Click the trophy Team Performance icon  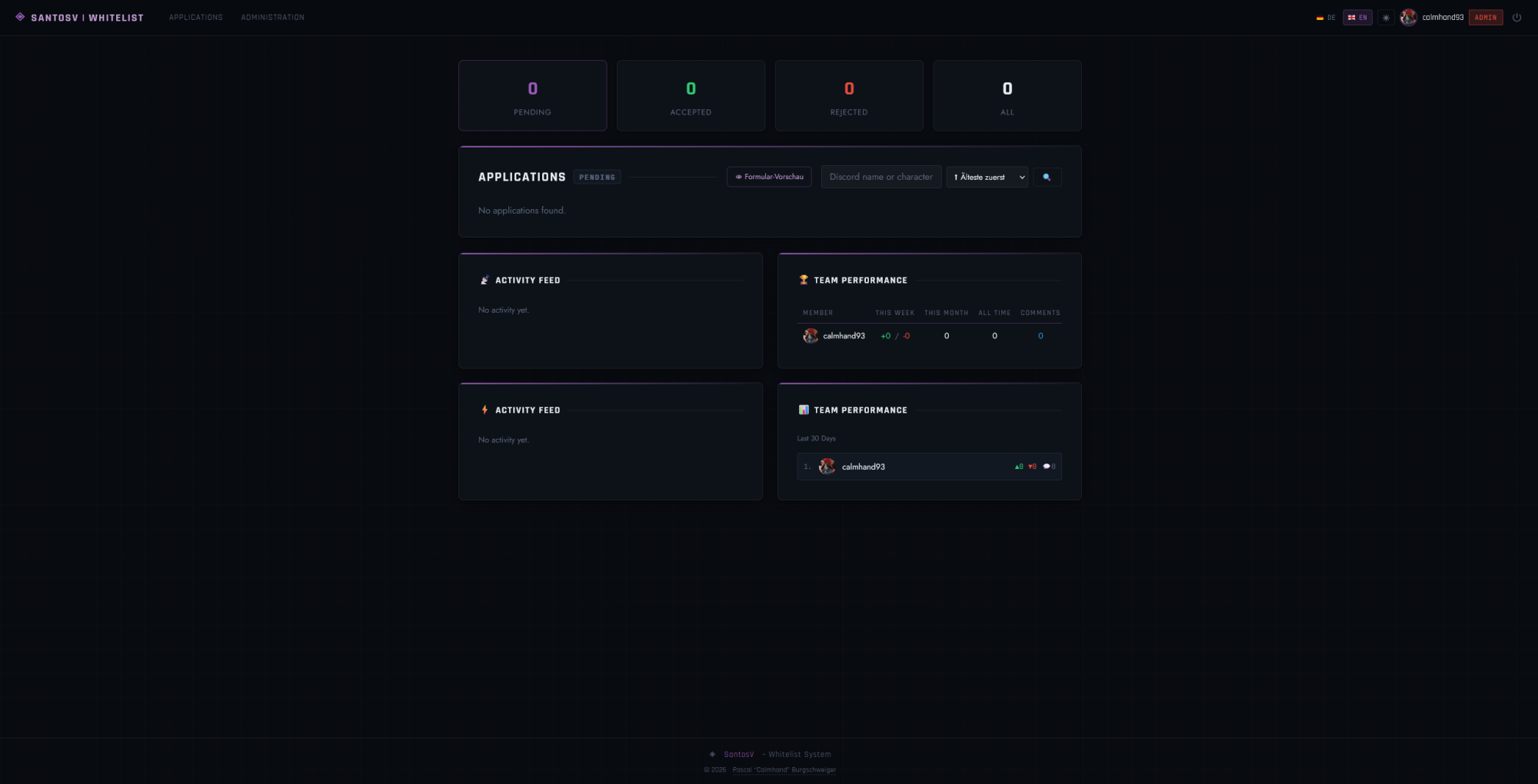coord(804,281)
